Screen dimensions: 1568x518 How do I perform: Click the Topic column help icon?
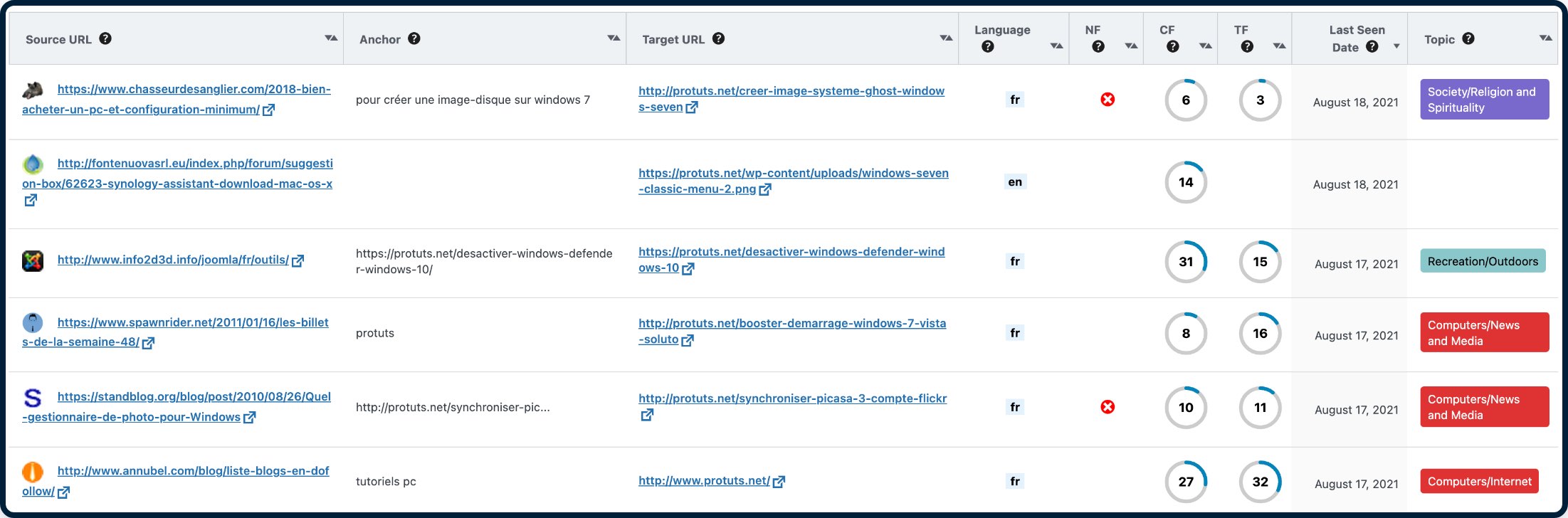(1468, 38)
